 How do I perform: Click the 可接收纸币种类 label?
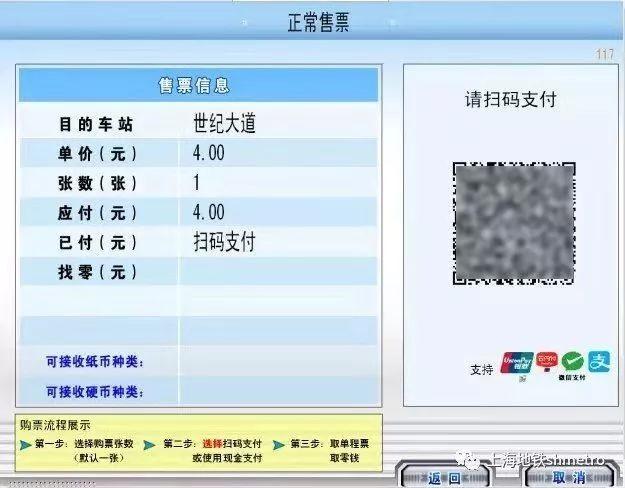click(x=94, y=362)
